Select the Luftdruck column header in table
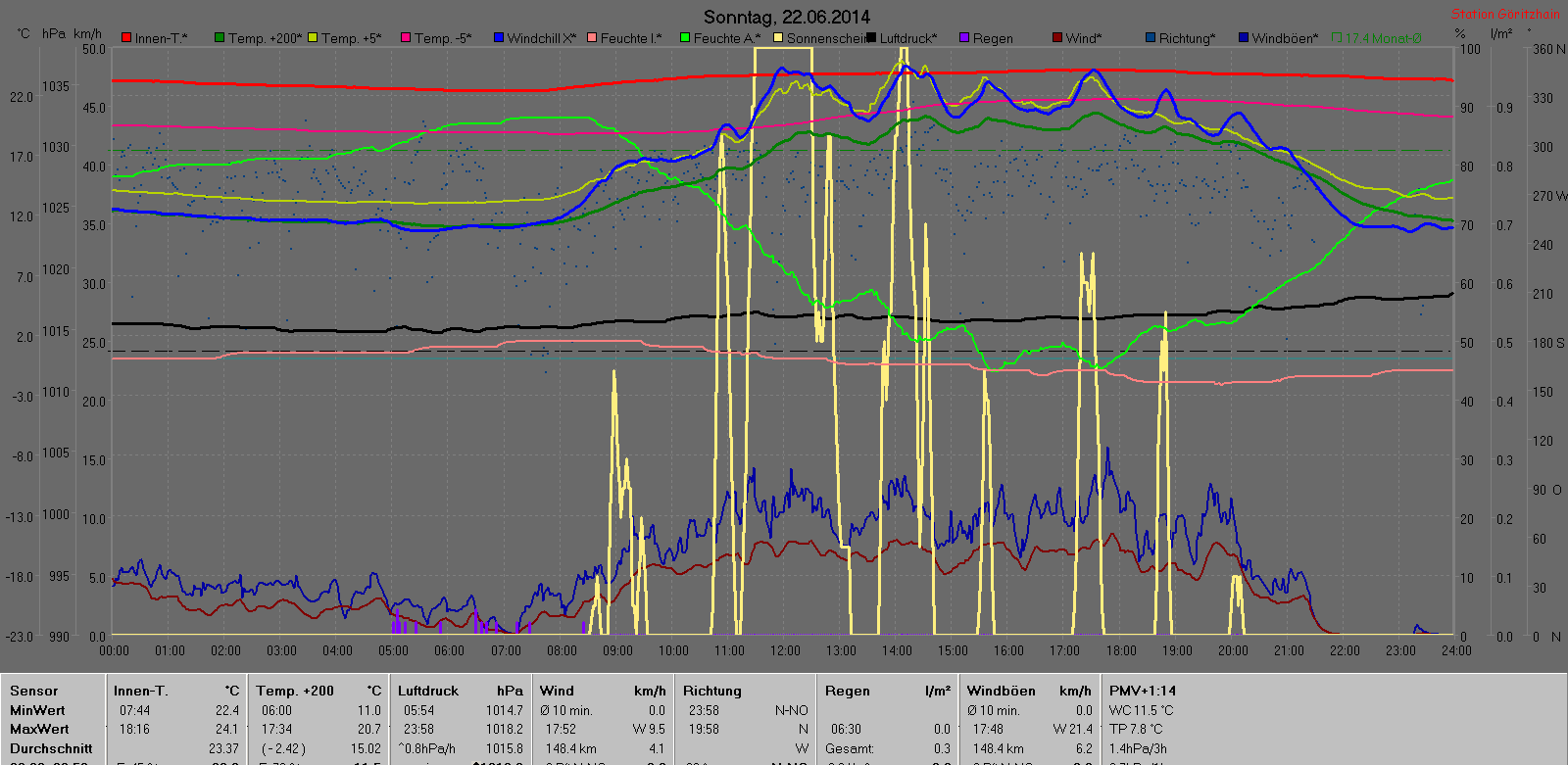This screenshot has width=1568, height=765. pos(428,691)
